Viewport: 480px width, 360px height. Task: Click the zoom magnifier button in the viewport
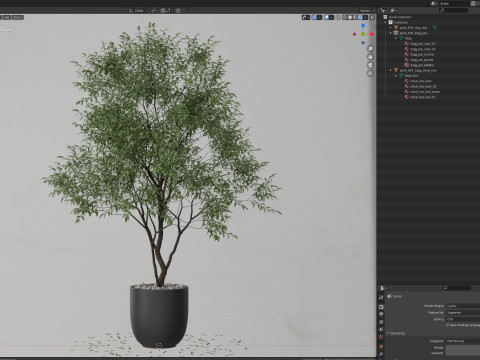click(370, 49)
